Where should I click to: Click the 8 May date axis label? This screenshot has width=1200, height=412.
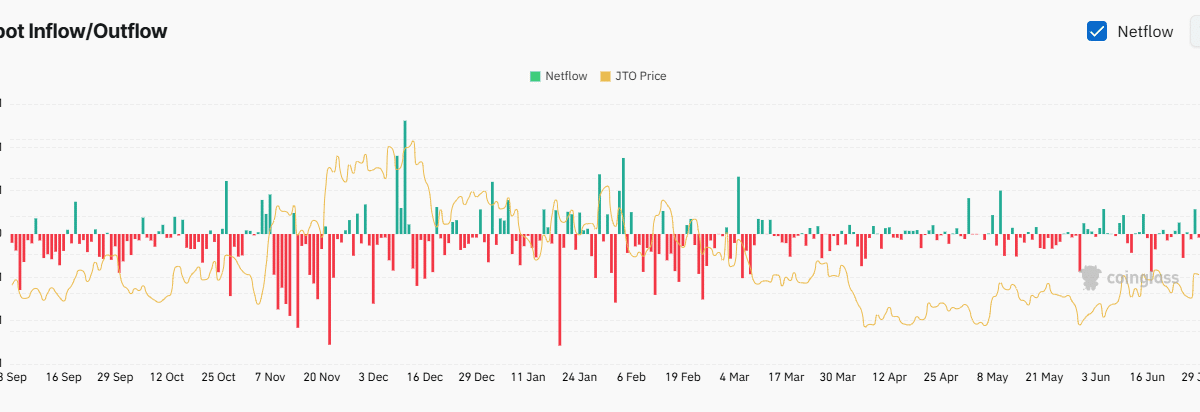(x=993, y=377)
